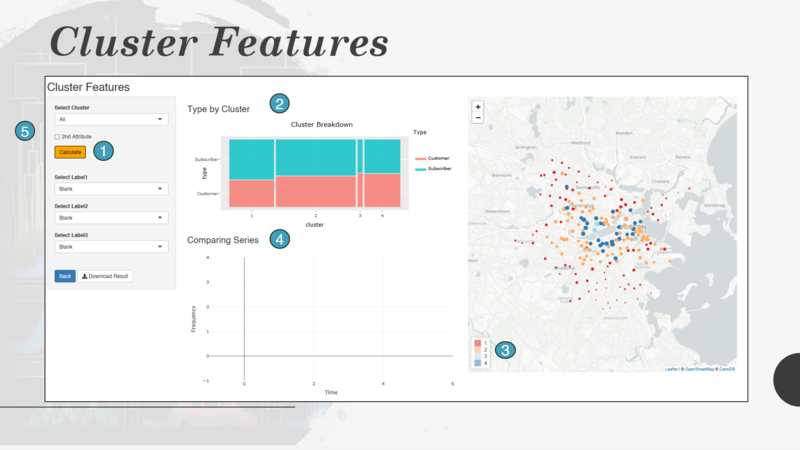The height and width of the screenshot is (450, 800).
Task: Click the numbered badge 4 marker
Action: pos(280,239)
